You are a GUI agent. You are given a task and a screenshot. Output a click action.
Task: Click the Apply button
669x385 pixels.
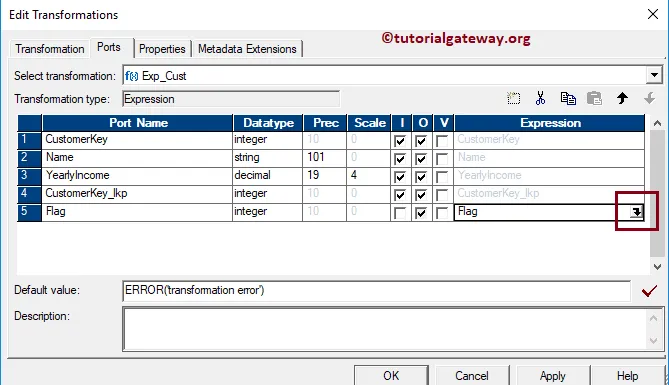tap(553, 375)
